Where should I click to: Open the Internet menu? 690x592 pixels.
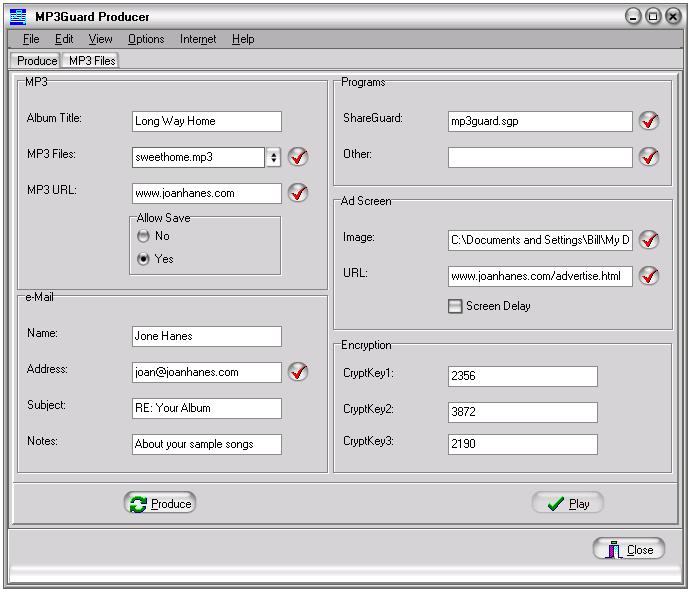[x=198, y=39]
